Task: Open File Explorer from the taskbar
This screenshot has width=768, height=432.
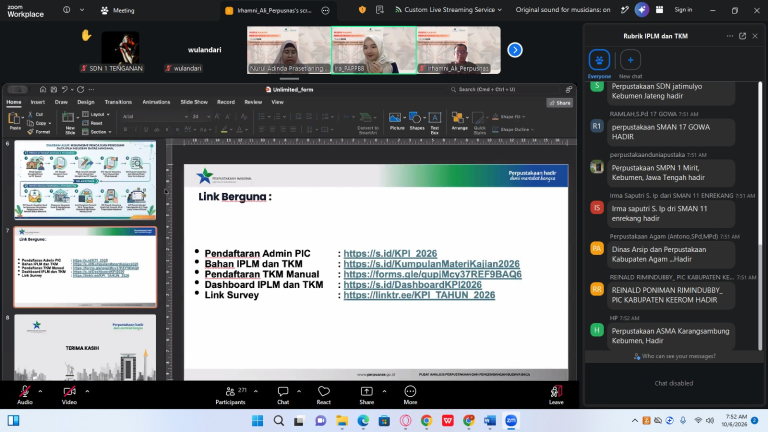Action: click(342, 421)
